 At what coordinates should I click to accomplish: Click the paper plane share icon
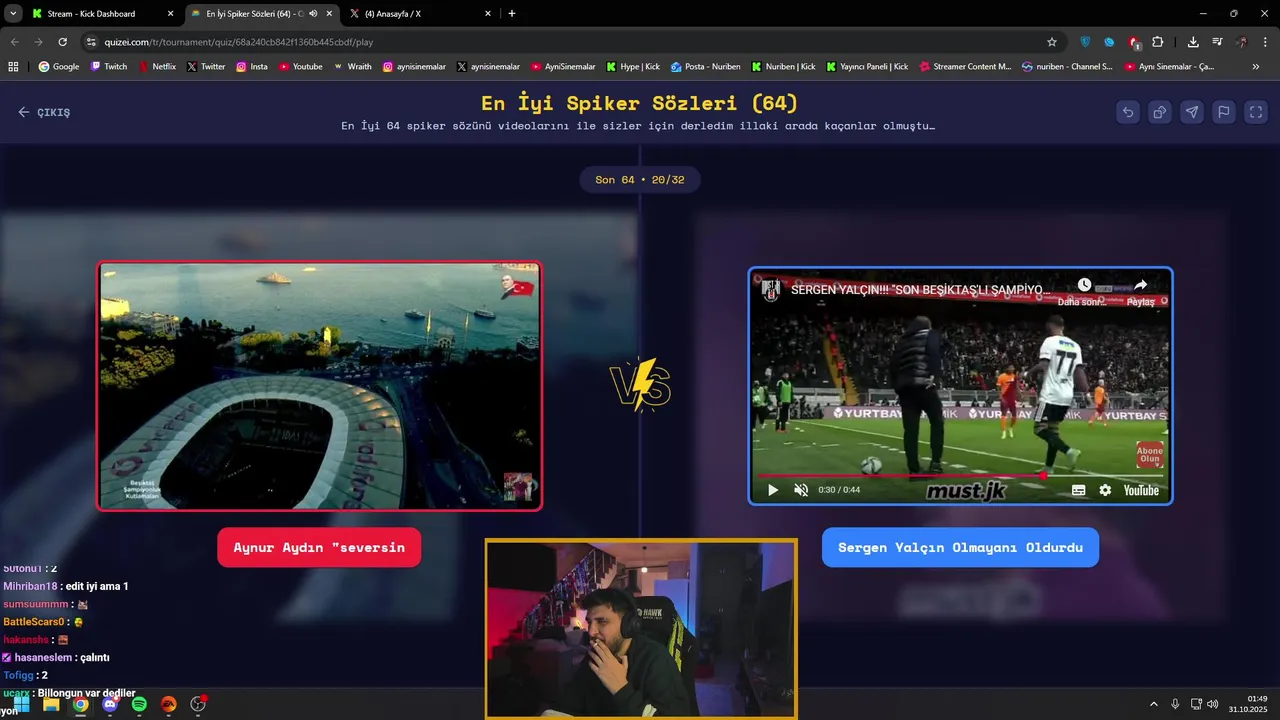[1192, 112]
